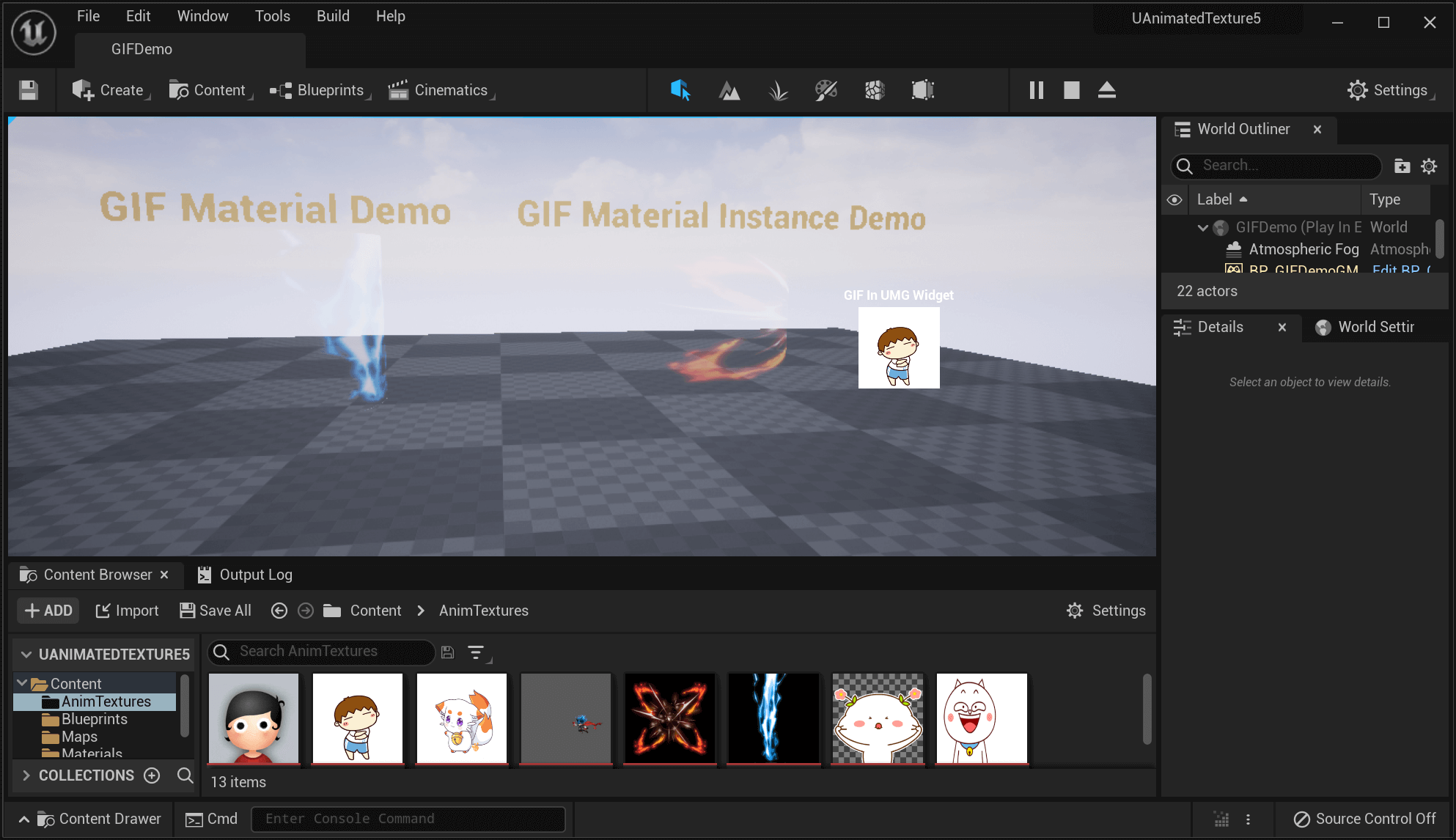Image resolution: width=1456 pixels, height=840 pixels.
Task: Expand the COLLECTIONS section
Action: [26, 775]
